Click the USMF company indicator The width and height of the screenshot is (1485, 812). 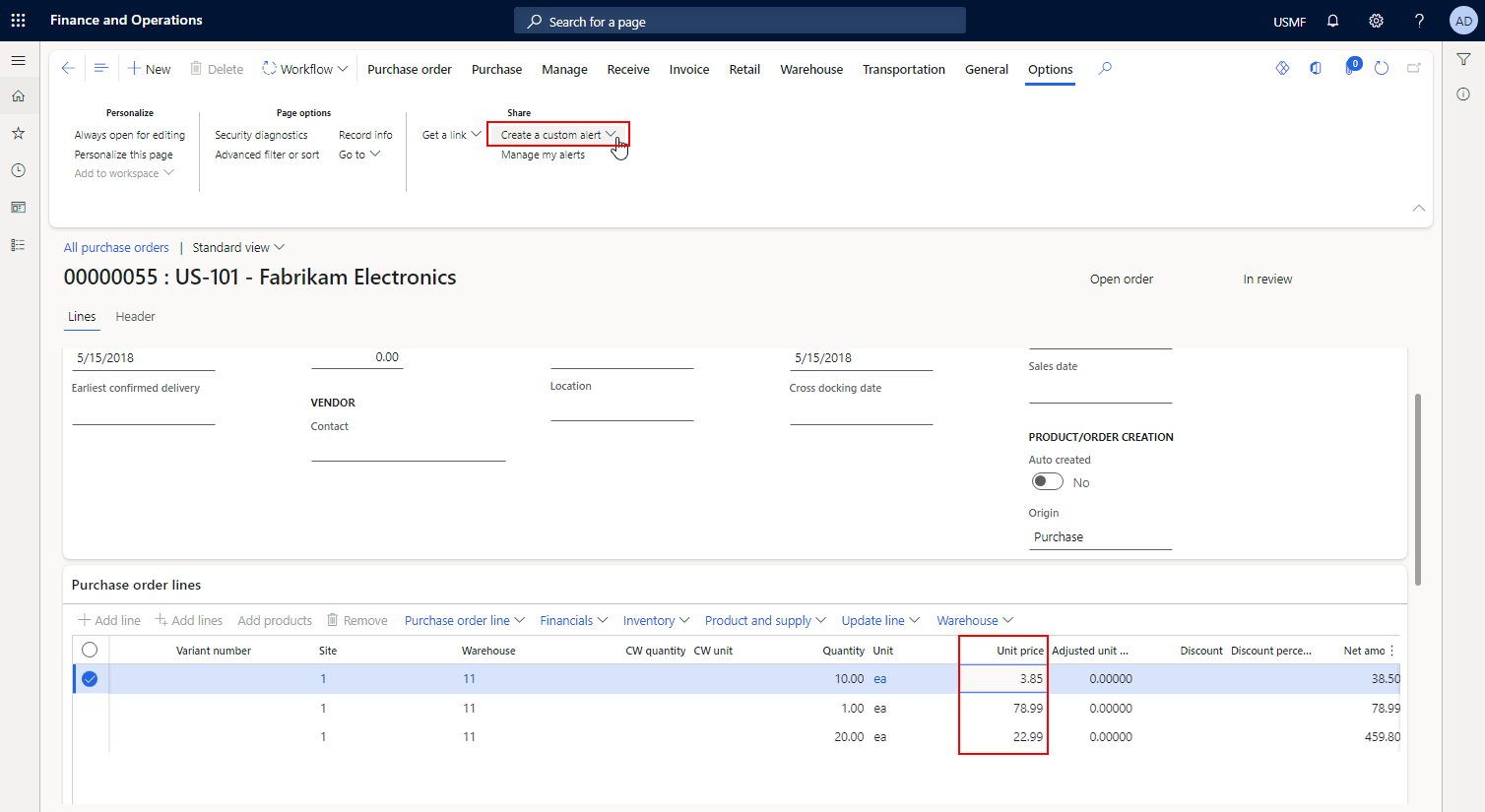pyautogui.click(x=1289, y=22)
